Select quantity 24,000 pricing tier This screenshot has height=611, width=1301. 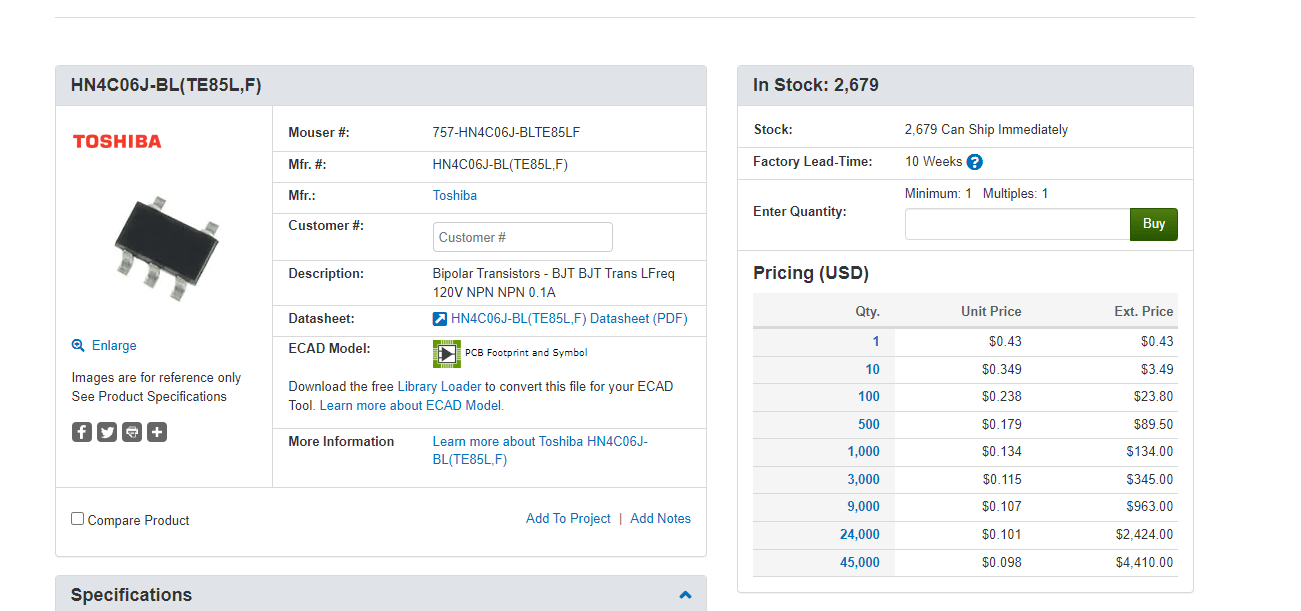click(860, 535)
